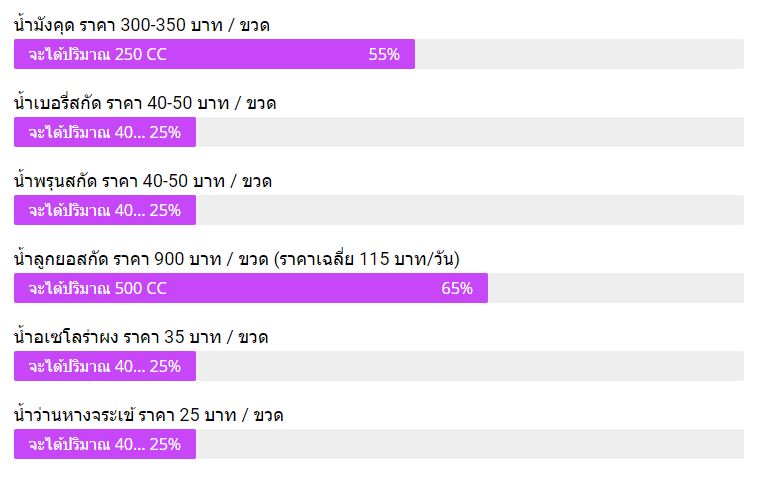
Task: Click the 25% bar under น้ำอเซโลร่าผง
Action: click(x=105, y=366)
